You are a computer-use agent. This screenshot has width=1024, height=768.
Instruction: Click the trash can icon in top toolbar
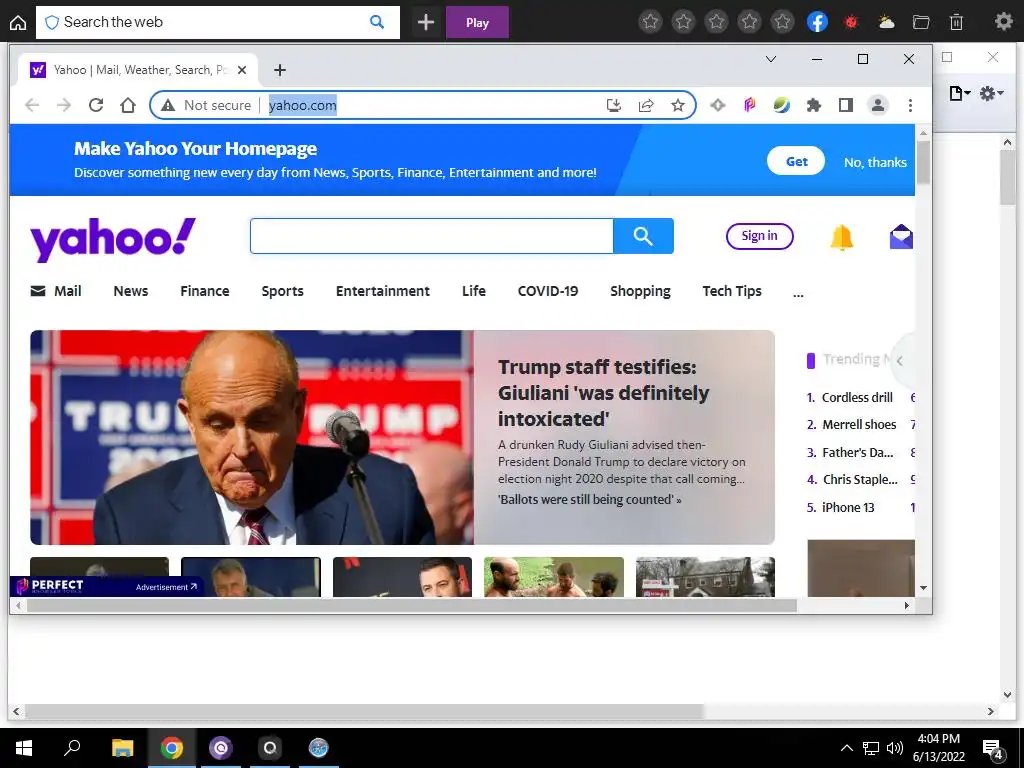coord(956,22)
